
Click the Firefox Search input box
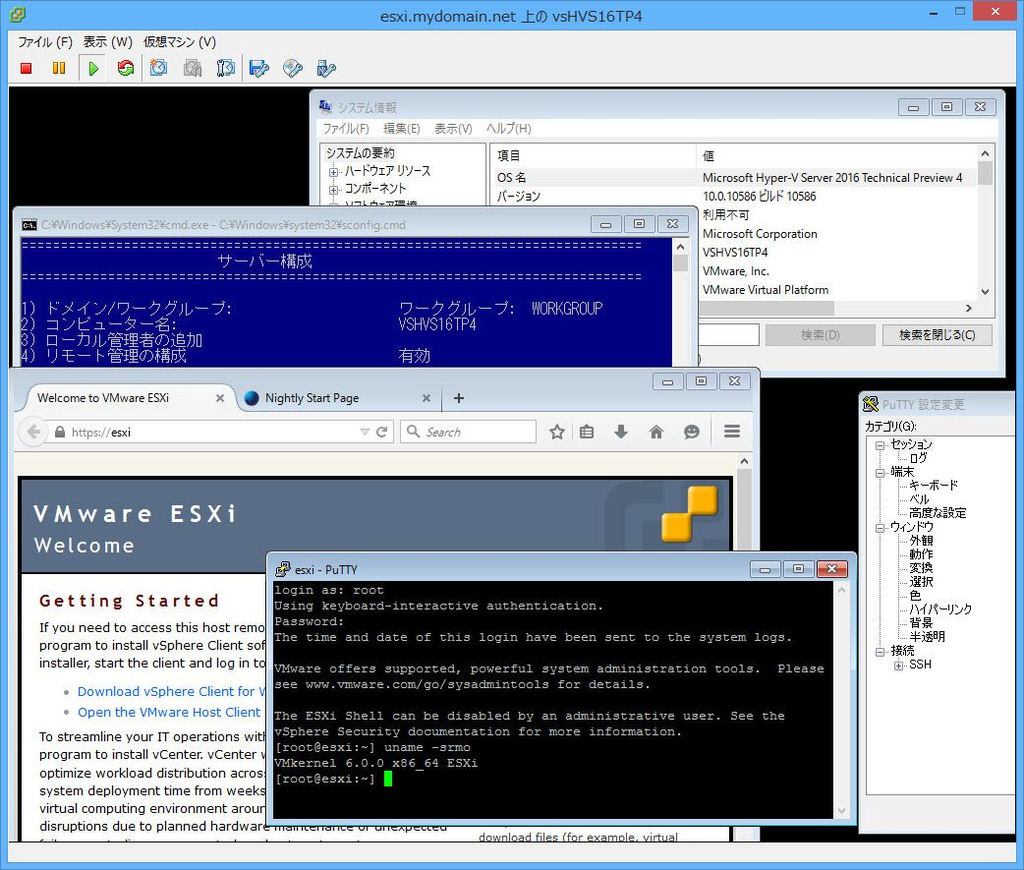coord(468,432)
